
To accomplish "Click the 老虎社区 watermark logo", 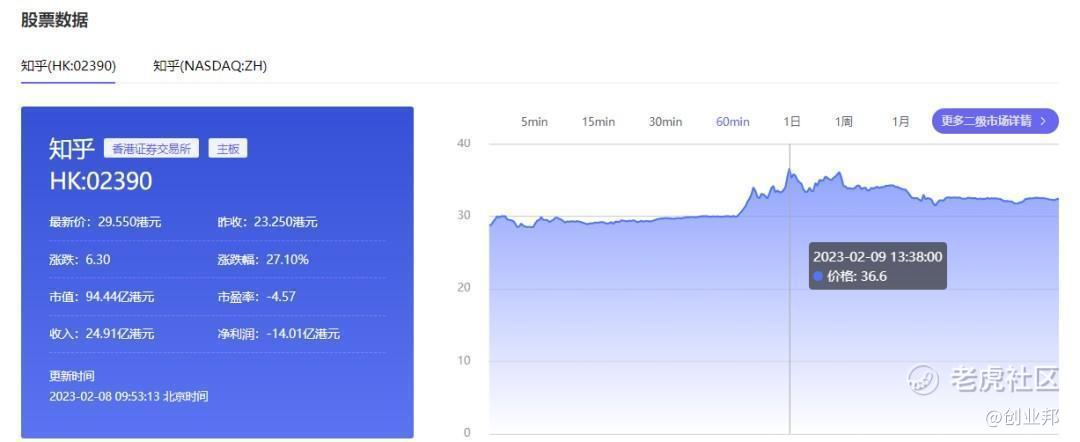I will click(923, 378).
